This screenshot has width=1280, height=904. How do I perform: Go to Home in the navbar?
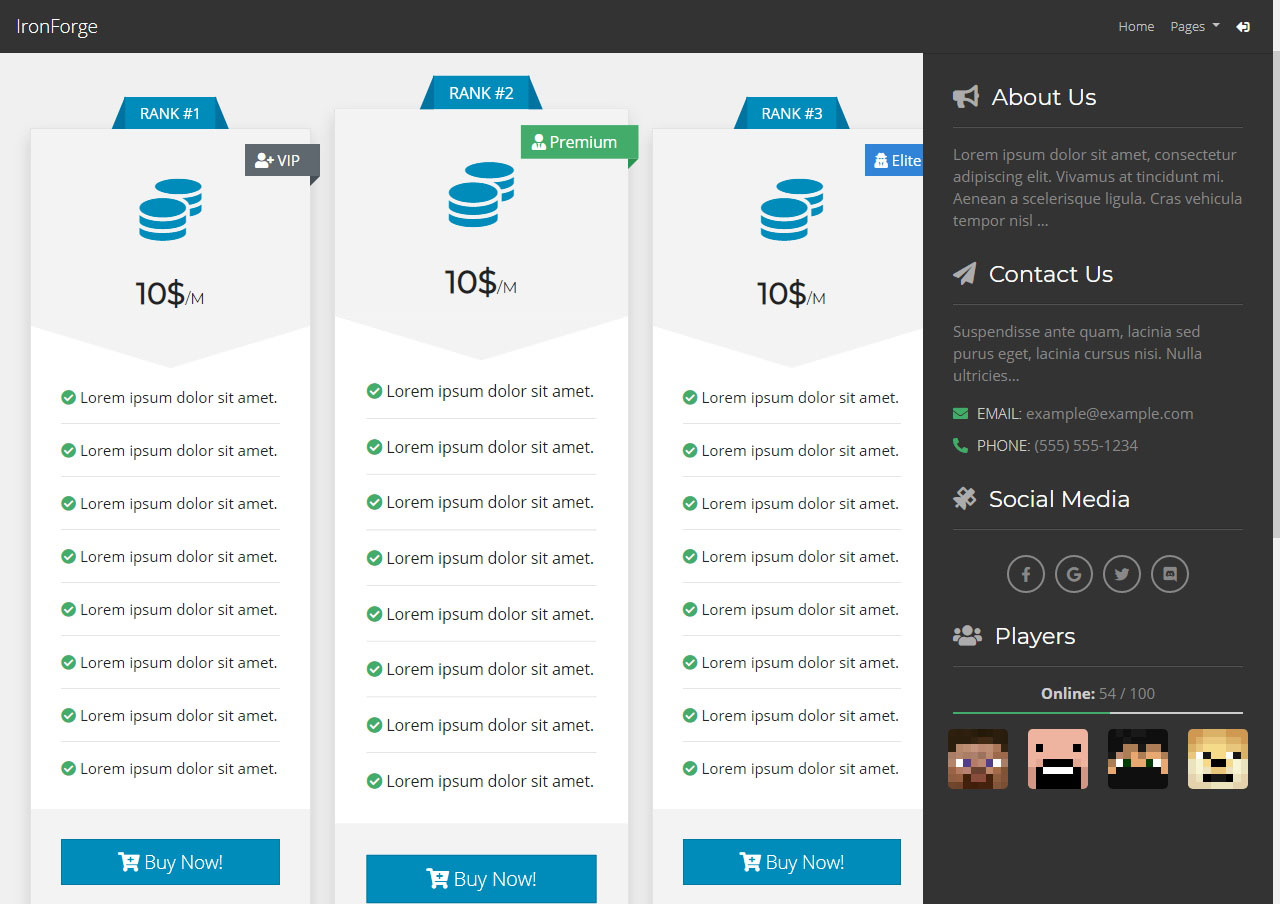(1136, 27)
